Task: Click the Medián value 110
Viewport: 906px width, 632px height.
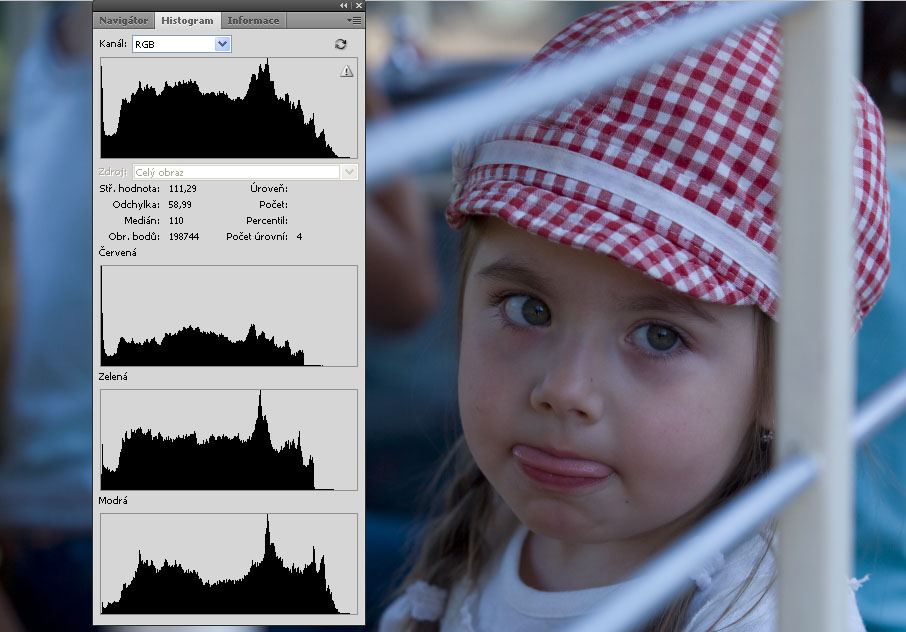Action: (x=175, y=220)
